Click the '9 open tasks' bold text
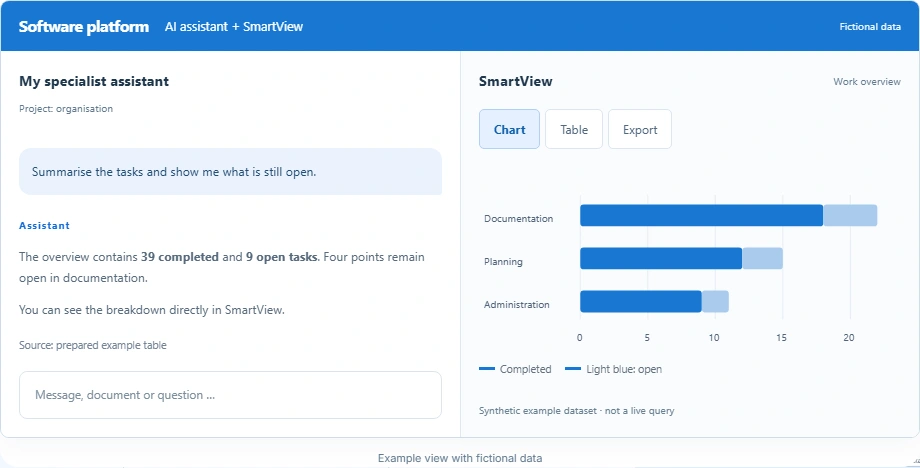This screenshot has height=468, width=920. click(282, 257)
